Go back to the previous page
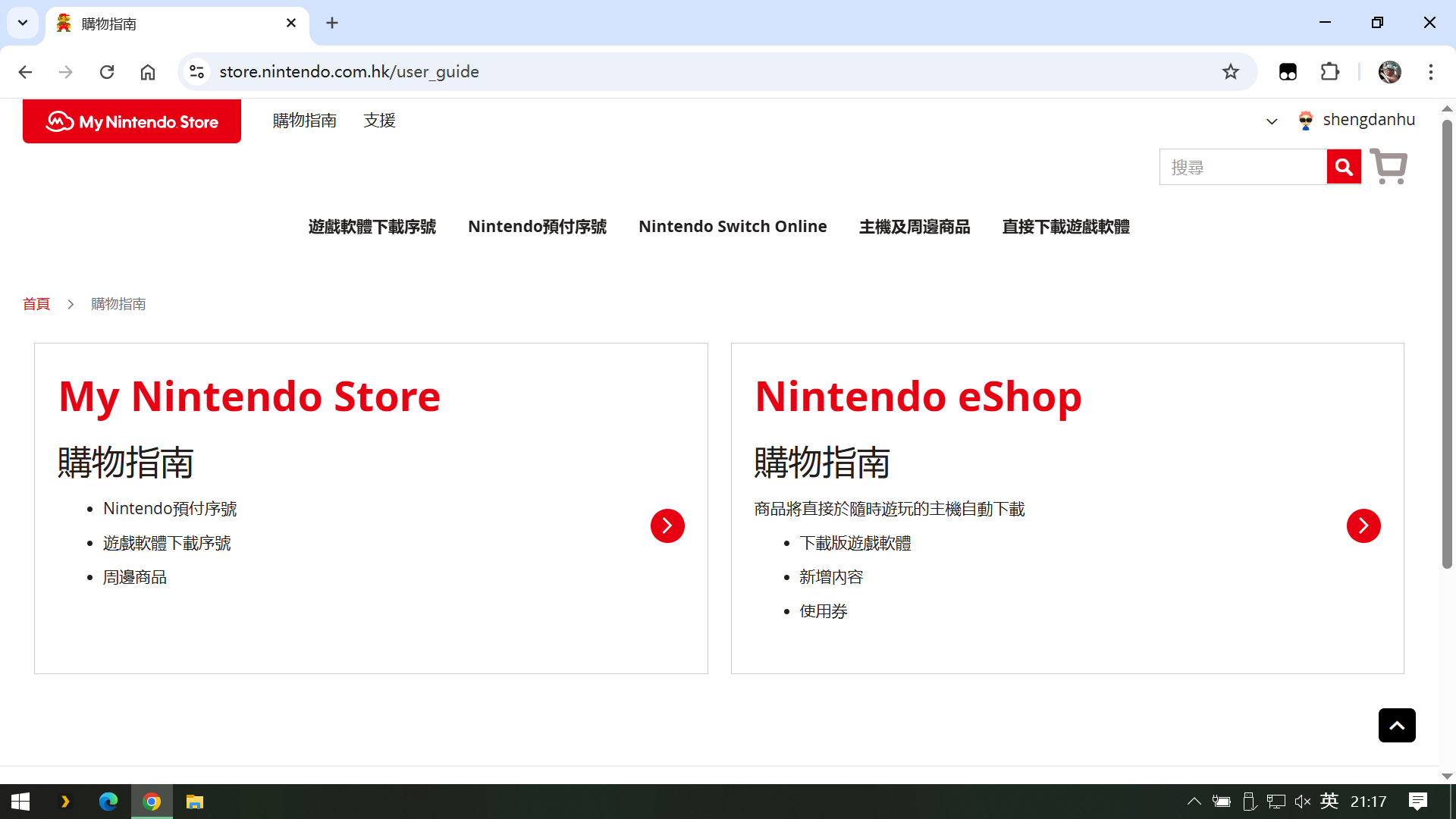 point(25,71)
